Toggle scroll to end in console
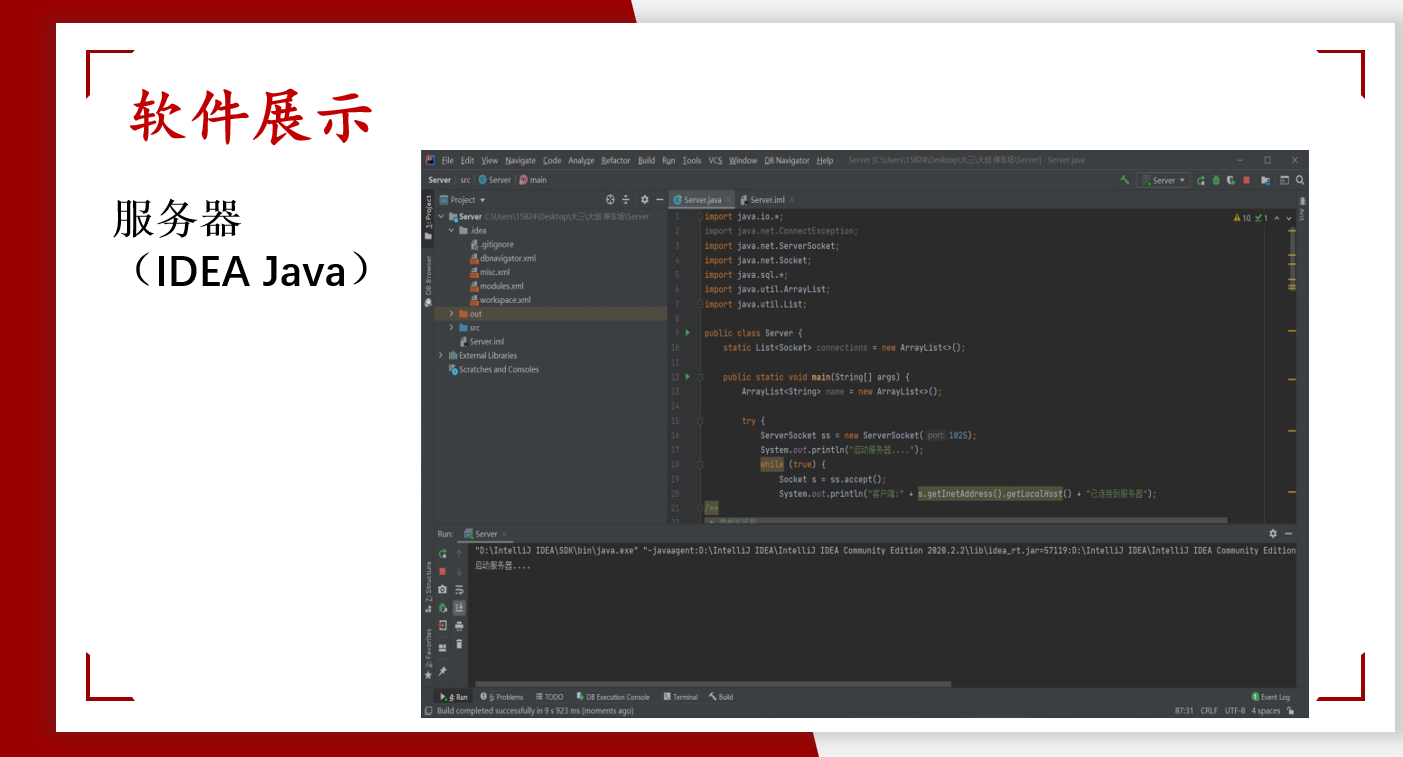Image resolution: width=1403 pixels, height=757 pixels. pyautogui.click(x=459, y=607)
